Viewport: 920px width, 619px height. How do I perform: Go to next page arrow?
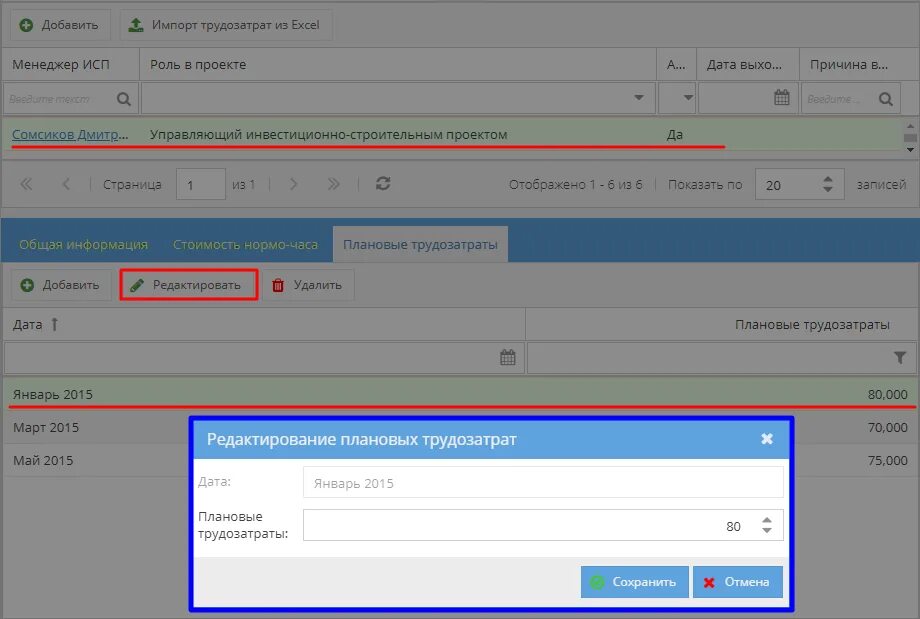[293, 184]
